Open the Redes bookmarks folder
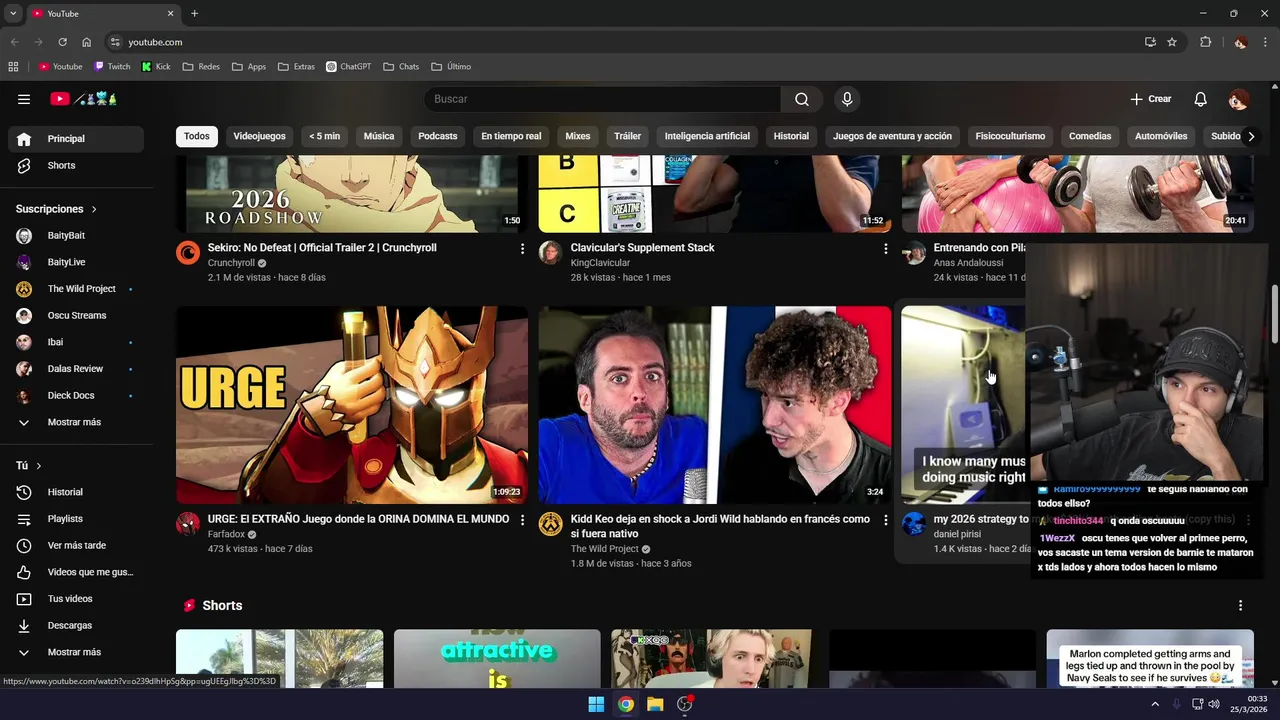 click(x=201, y=67)
